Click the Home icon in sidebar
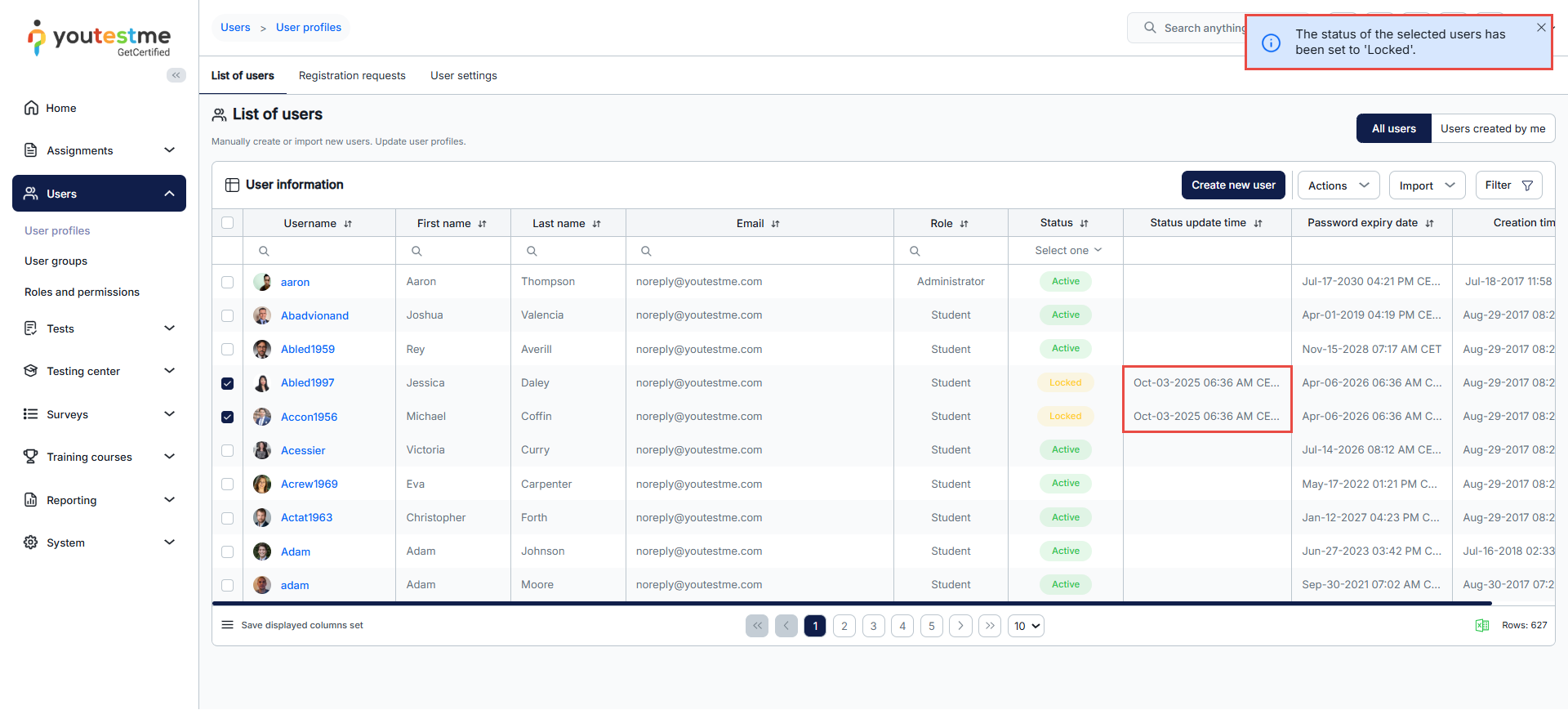This screenshot has height=710, width=1568. pyautogui.click(x=31, y=108)
